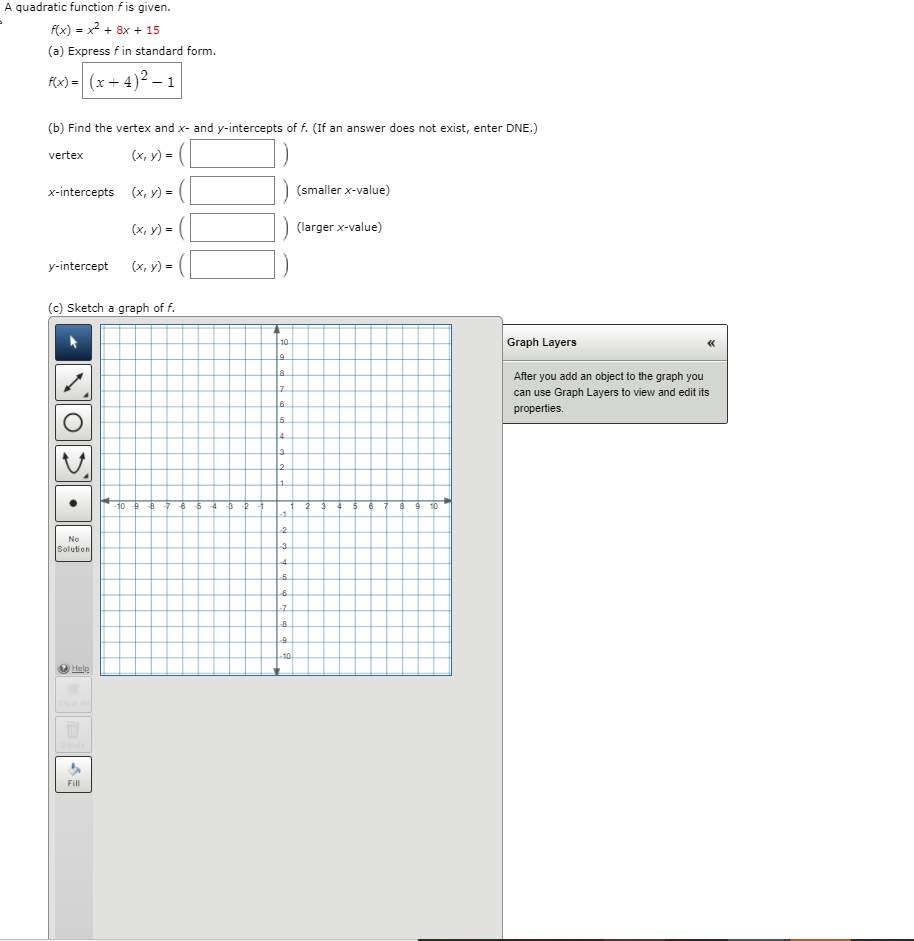Collapse the Graph Layers panel
The width and height of the screenshot is (914, 941).
pyautogui.click(x=709, y=342)
